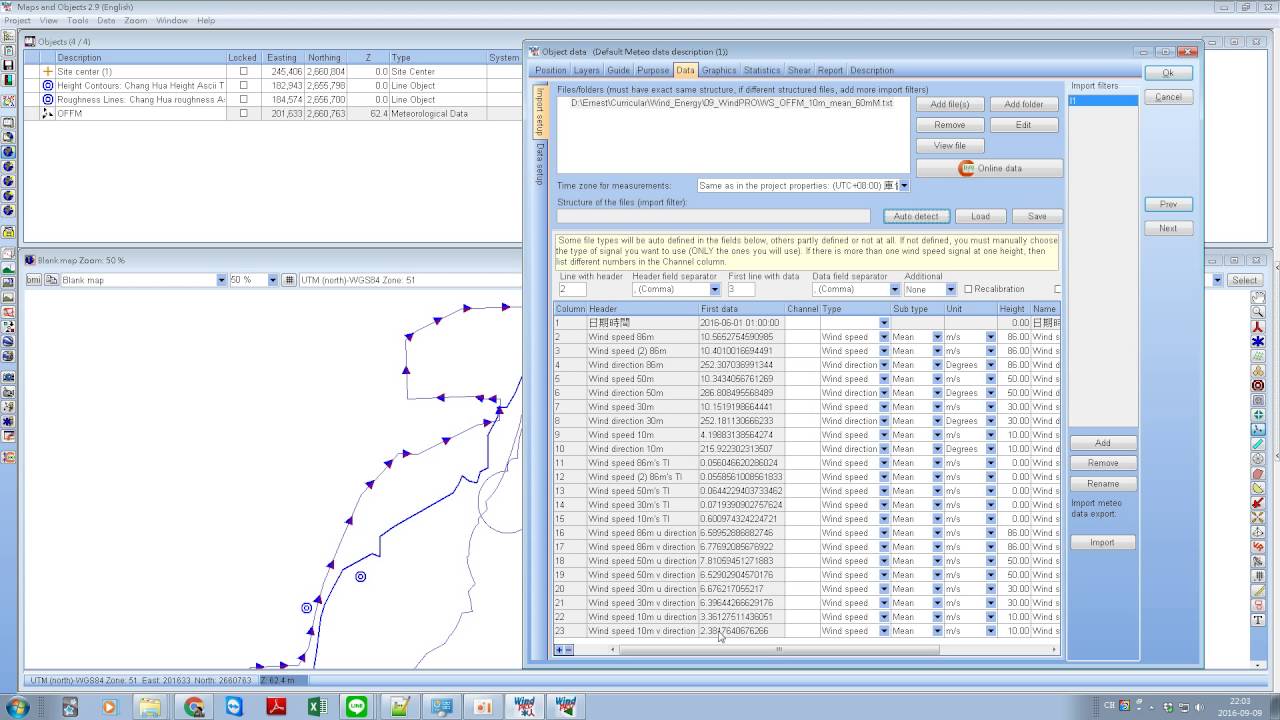Switch to the Statistics tab
This screenshot has width=1280, height=720.
click(x=761, y=70)
